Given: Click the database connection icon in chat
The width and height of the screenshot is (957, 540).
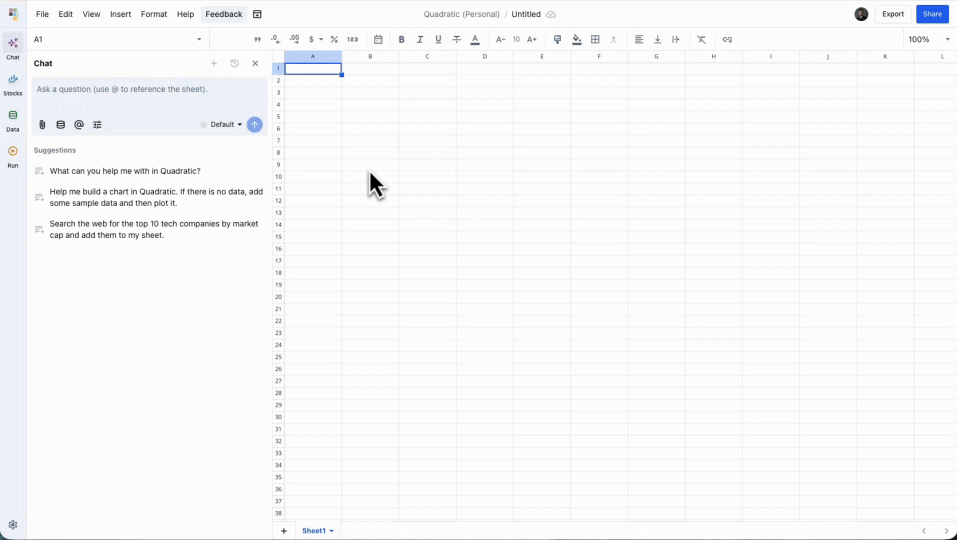Looking at the screenshot, I should click(60, 124).
